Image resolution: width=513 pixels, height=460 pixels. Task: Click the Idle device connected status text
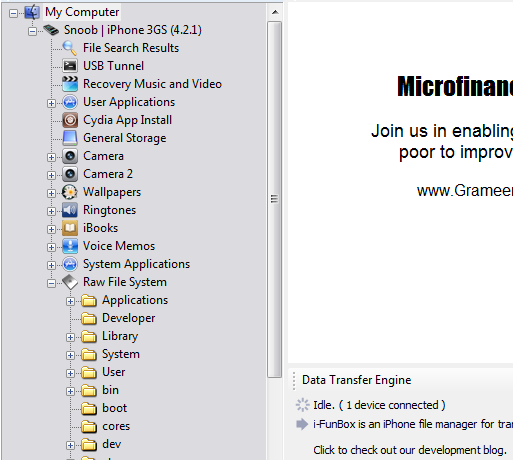point(379,405)
